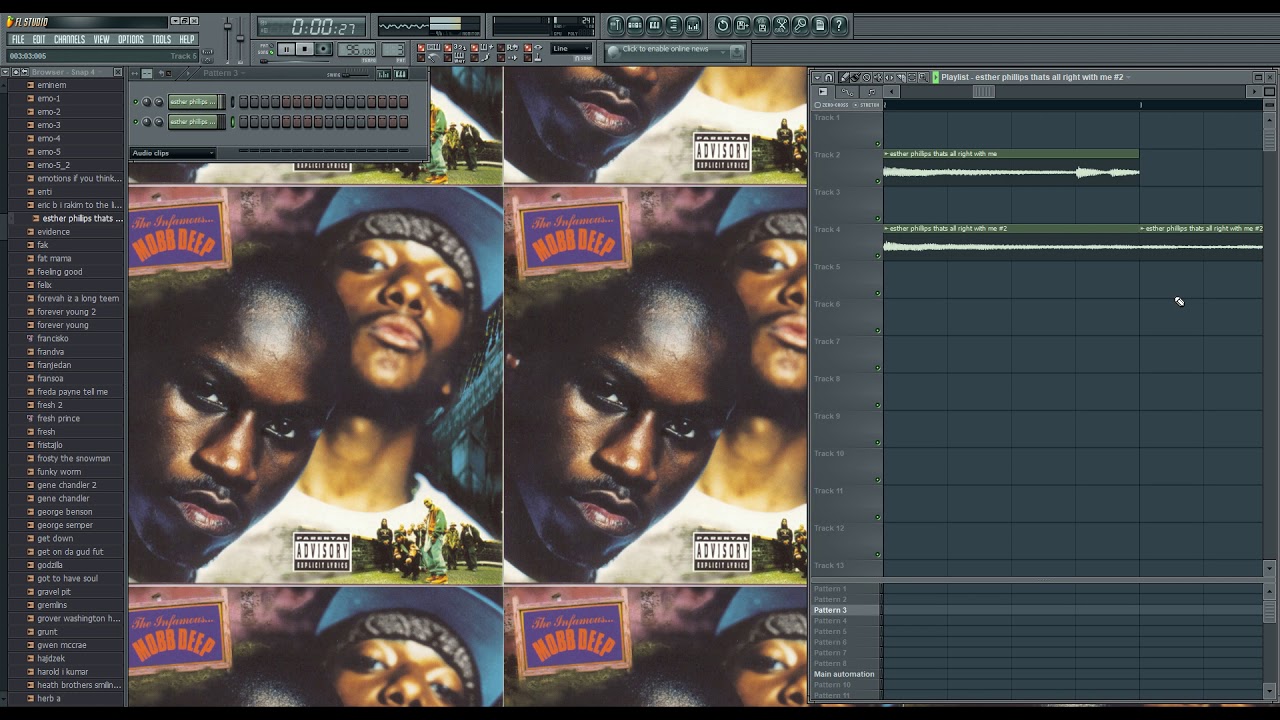This screenshot has height=720, width=1280.
Task: Open the Playlist title clip dropdown
Action: (1128, 77)
